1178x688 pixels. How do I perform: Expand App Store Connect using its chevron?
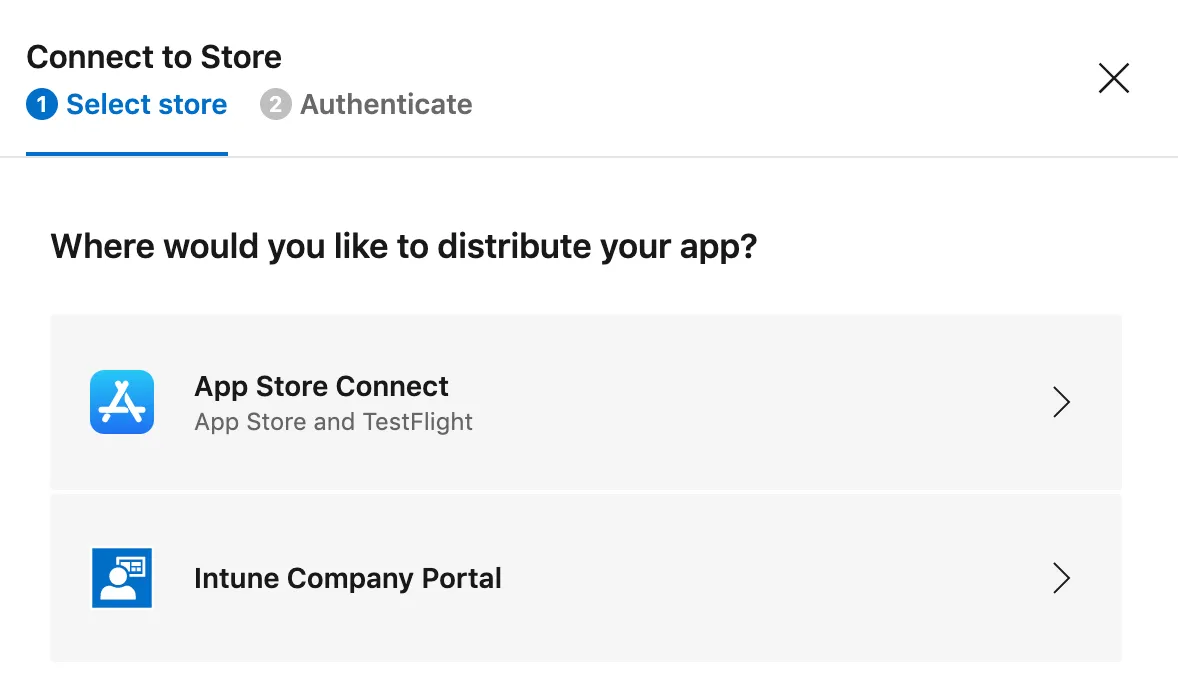tap(1061, 402)
